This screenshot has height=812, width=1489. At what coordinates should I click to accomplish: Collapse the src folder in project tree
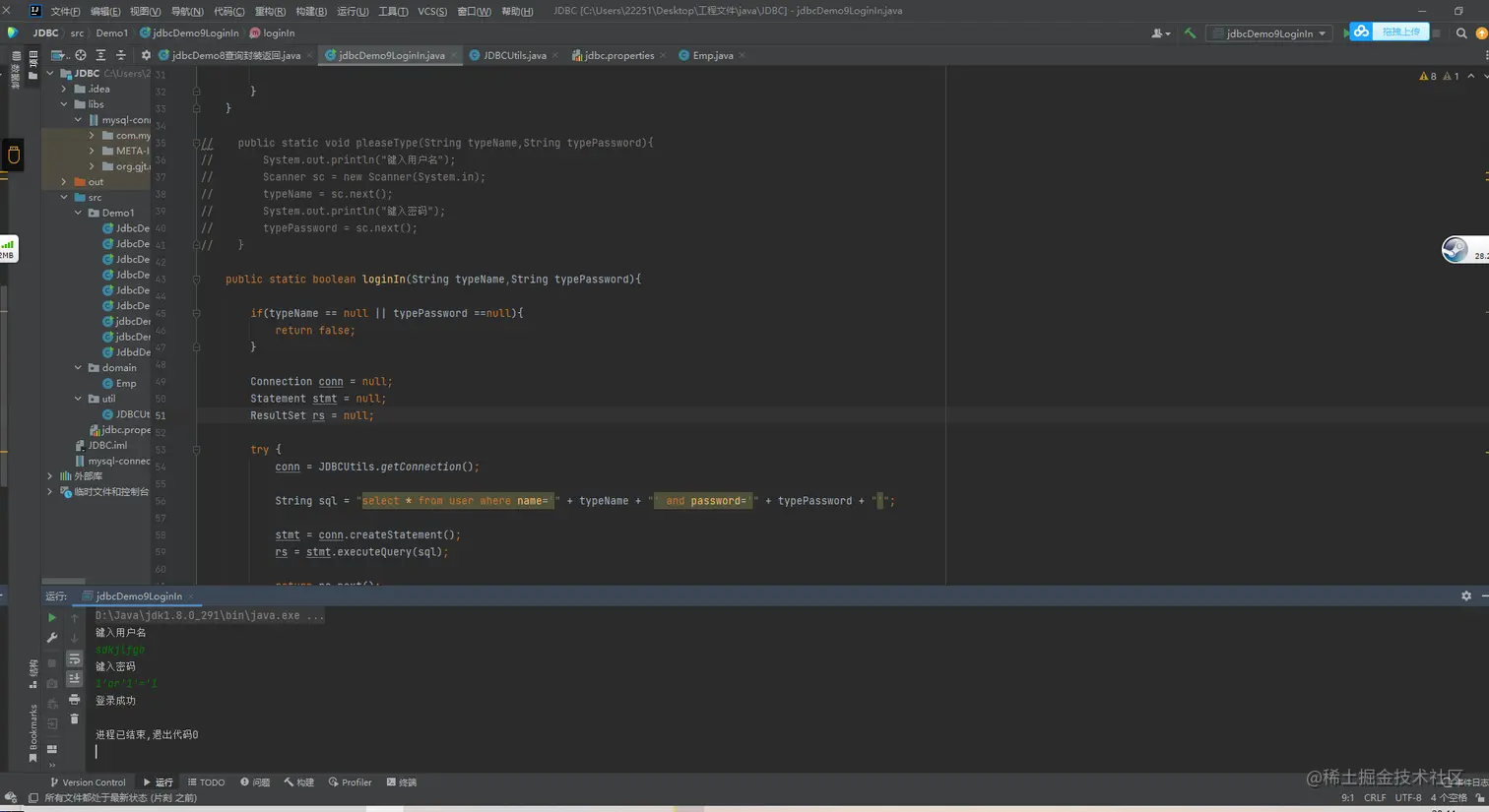65,198
